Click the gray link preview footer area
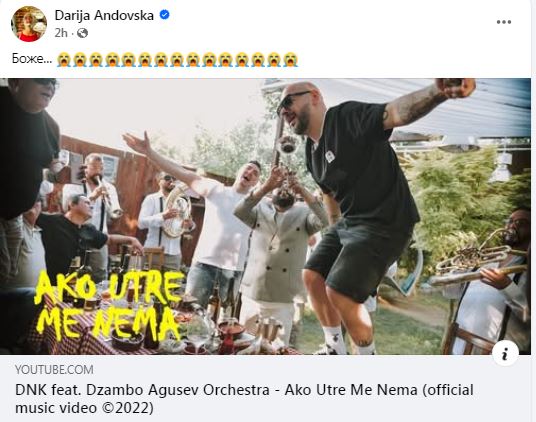 [x=265, y=388]
